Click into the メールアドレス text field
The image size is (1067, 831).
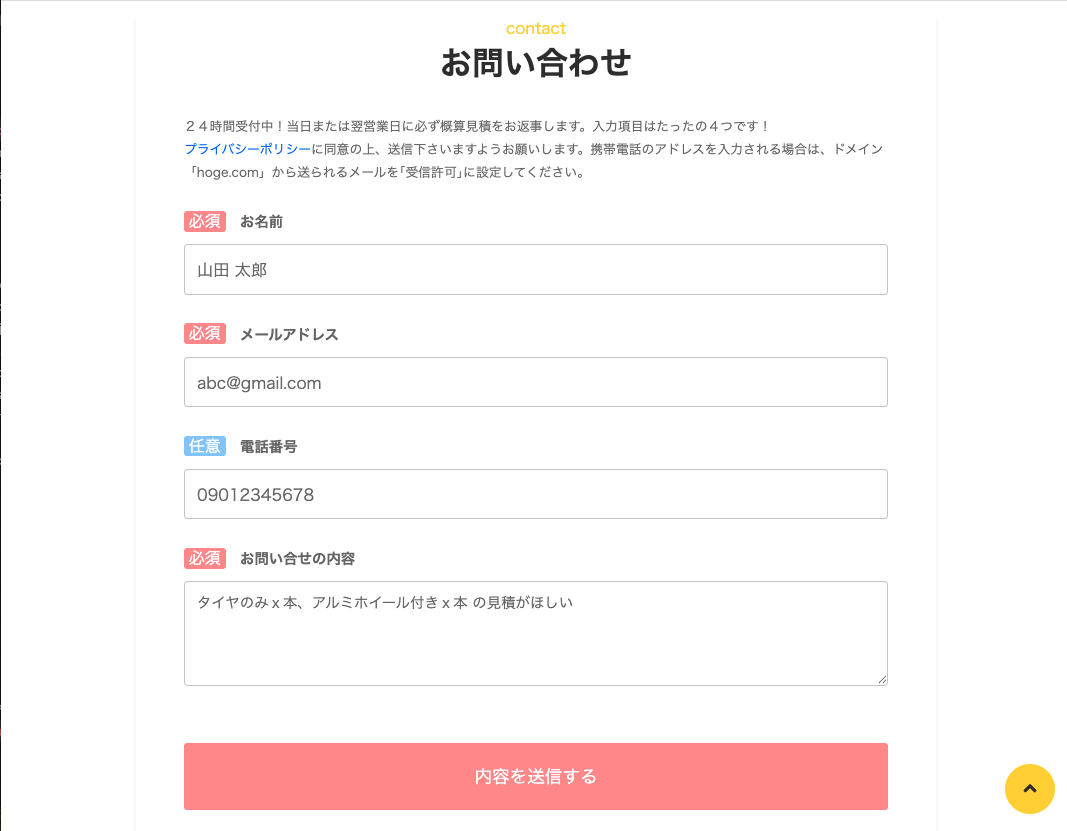535,382
